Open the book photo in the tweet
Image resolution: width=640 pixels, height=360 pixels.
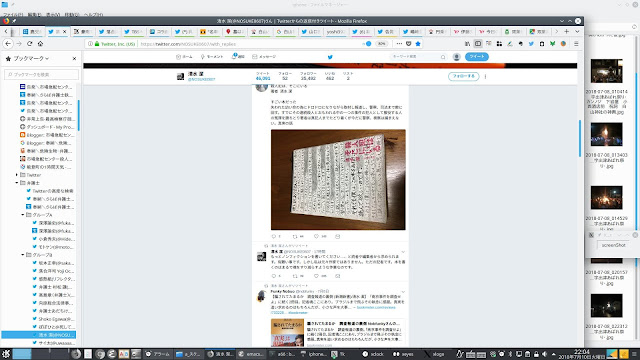pyautogui.click(x=338, y=180)
